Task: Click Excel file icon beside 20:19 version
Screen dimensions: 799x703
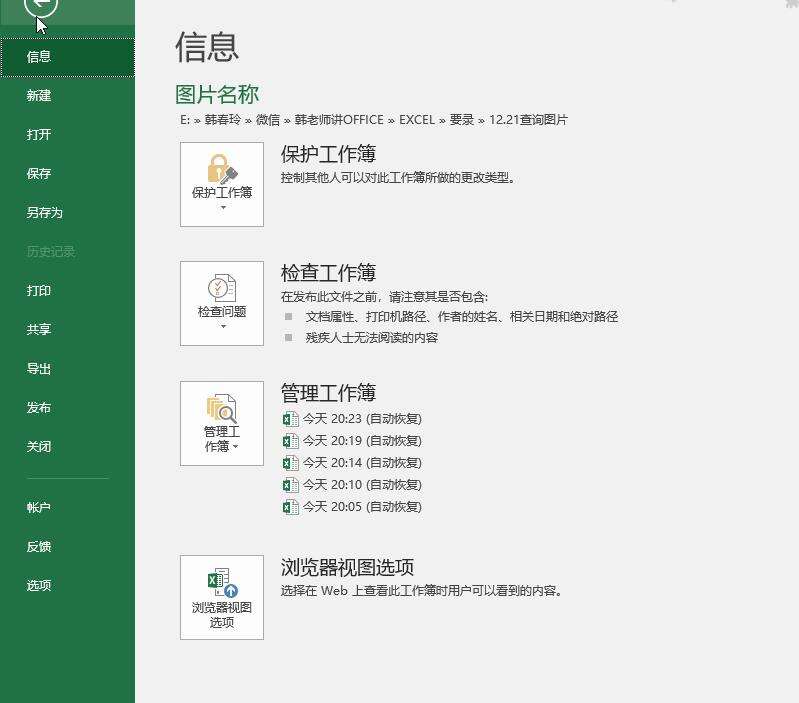Action: [x=290, y=441]
